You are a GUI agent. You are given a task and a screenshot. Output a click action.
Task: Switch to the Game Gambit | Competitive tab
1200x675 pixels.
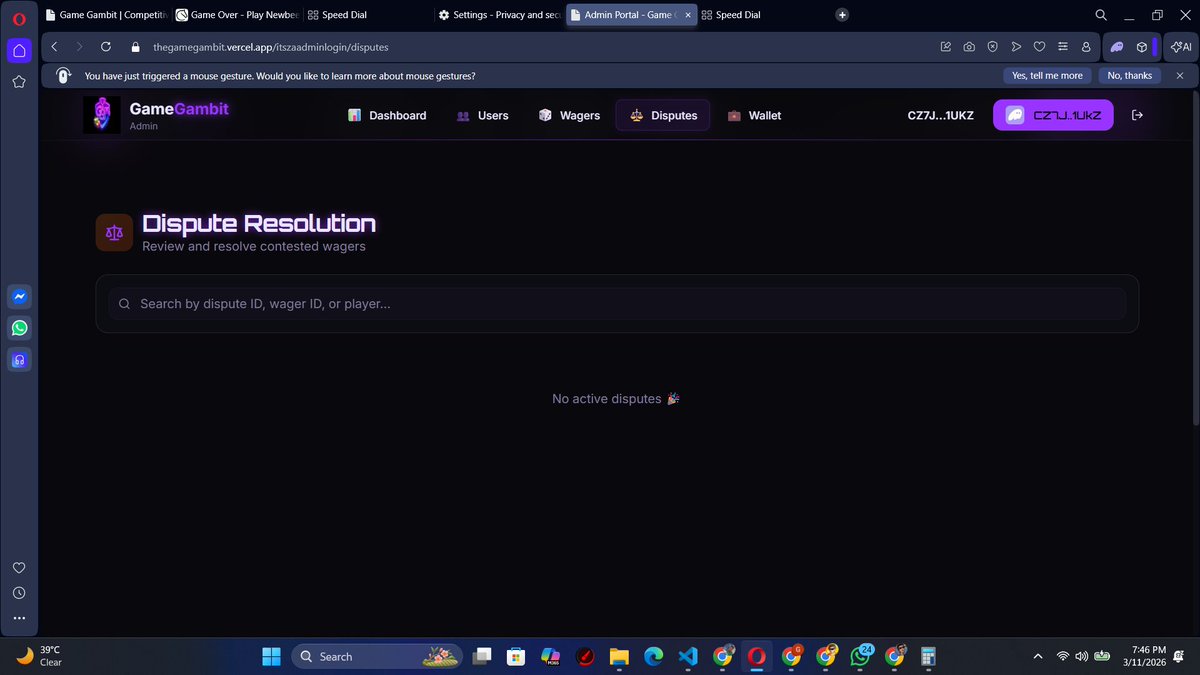click(106, 15)
